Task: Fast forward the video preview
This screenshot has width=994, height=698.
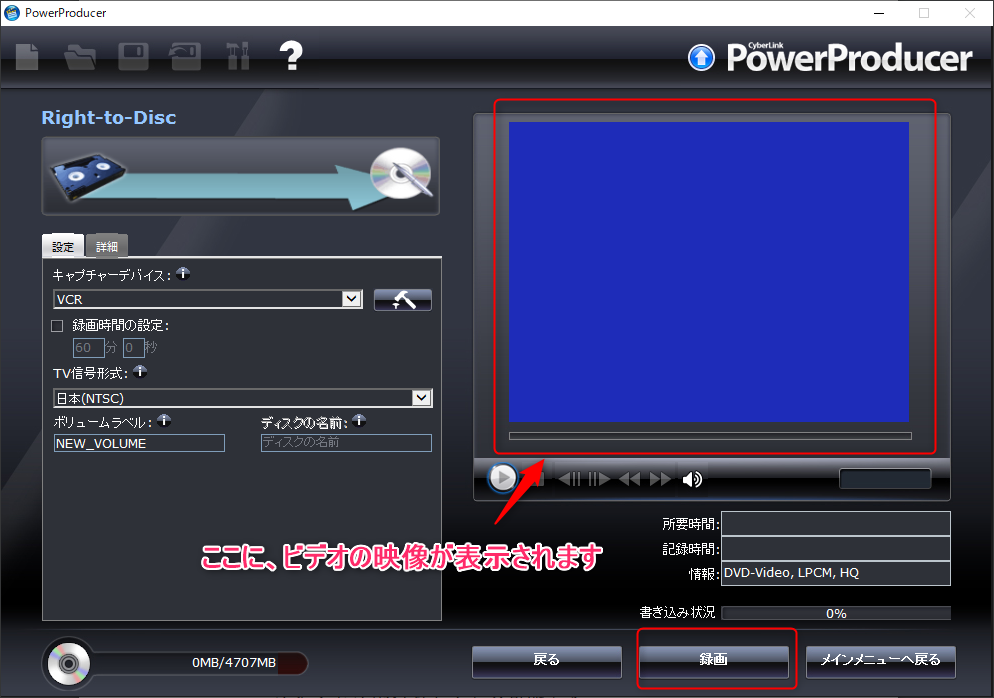Action: pyautogui.click(x=660, y=479)
